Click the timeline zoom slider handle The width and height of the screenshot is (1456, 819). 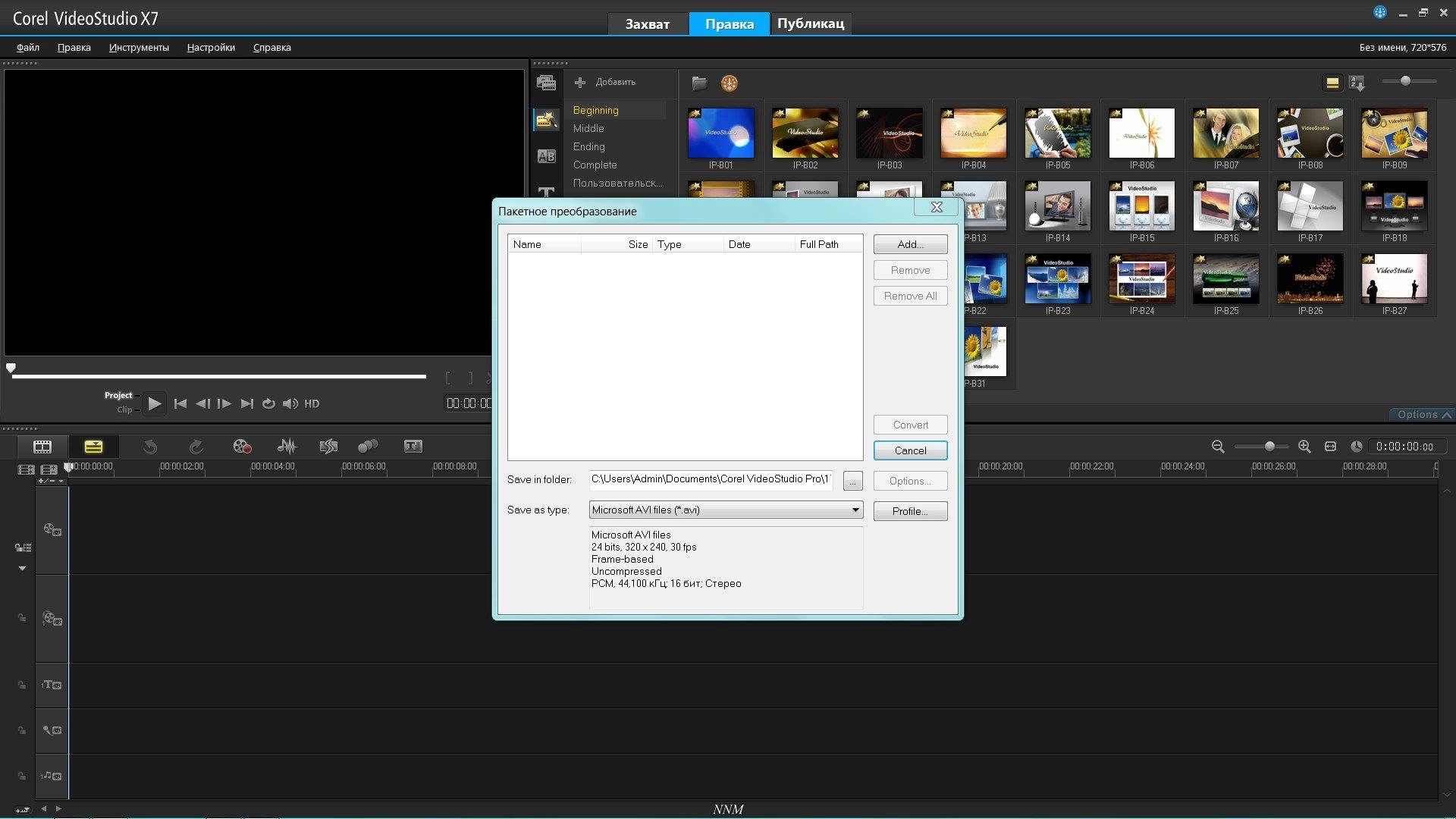(x=1269, y=447)
